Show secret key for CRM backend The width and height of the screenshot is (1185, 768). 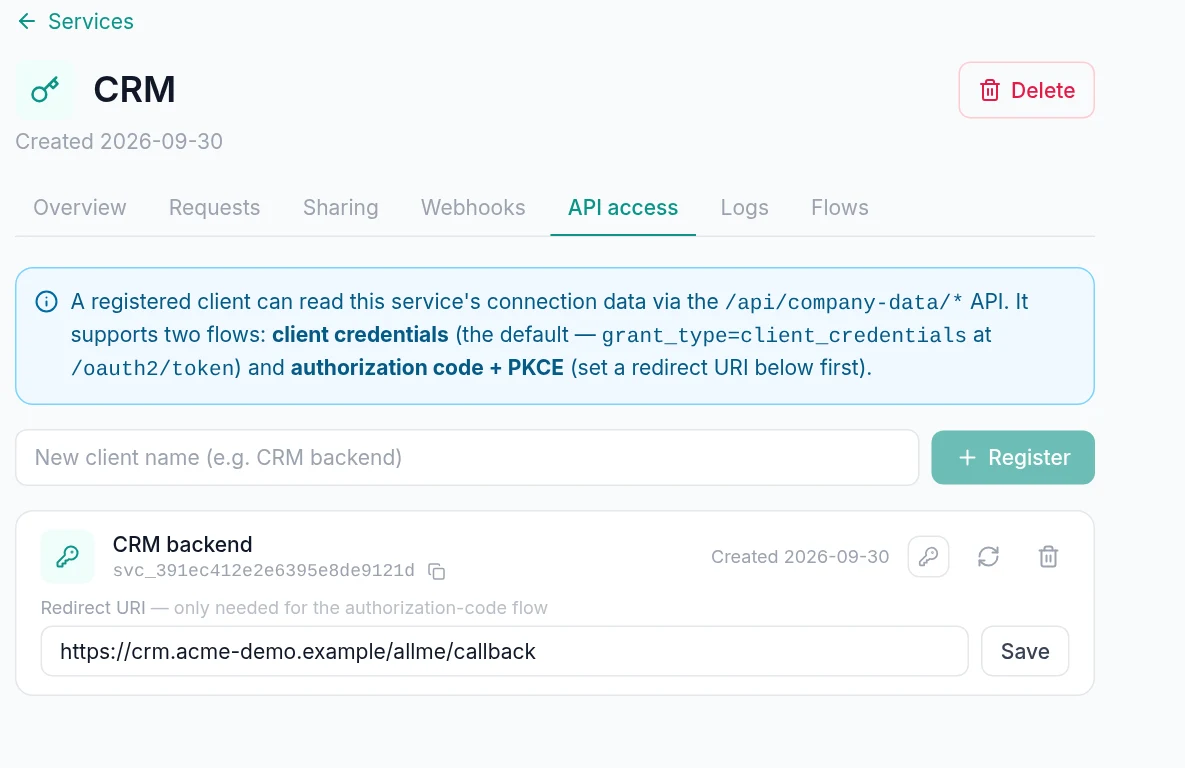(928, 557)
